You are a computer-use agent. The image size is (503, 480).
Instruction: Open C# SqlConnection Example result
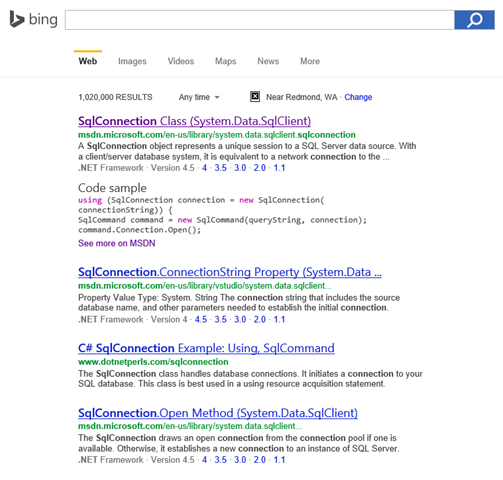[206, 348]
